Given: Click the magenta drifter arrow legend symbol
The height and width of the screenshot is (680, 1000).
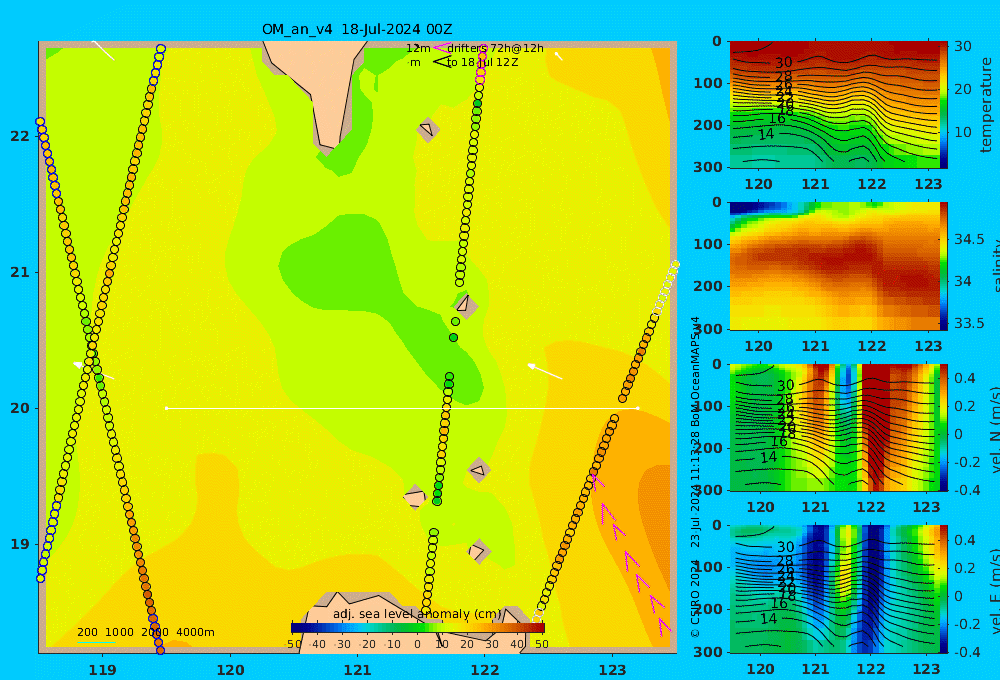Looking at the screenshot, I should coord(440,48).
